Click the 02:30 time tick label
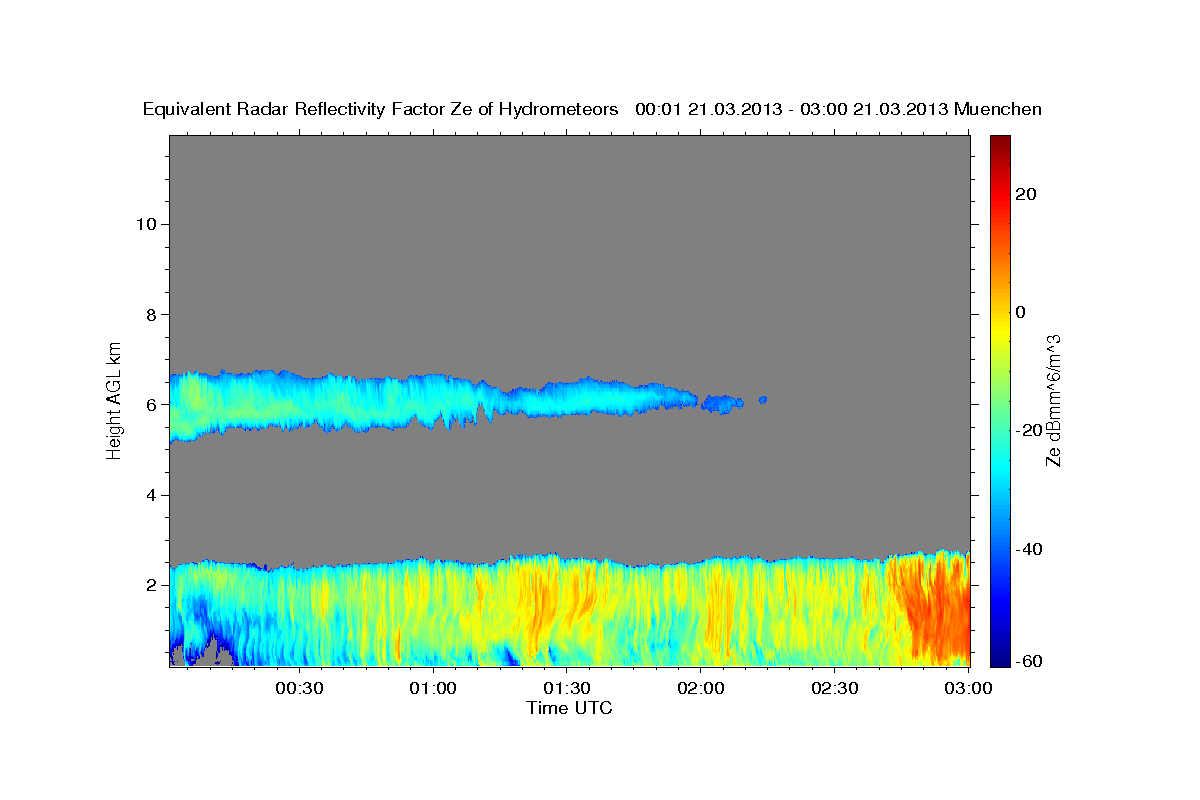Image resolution: width=1200 pixels, height=800 pixels. point(835,688)
